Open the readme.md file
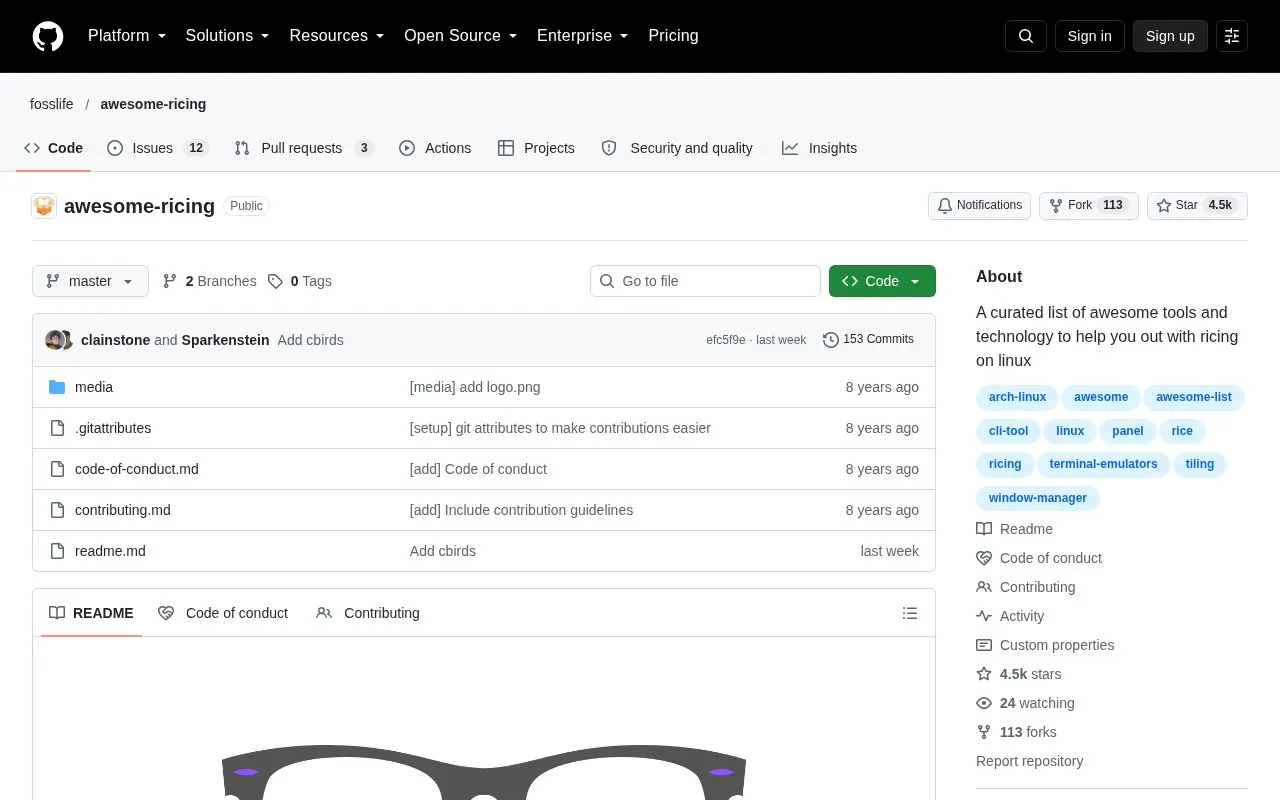Image resolution: width=1280 pixels, height=800 pixels. 110,551
